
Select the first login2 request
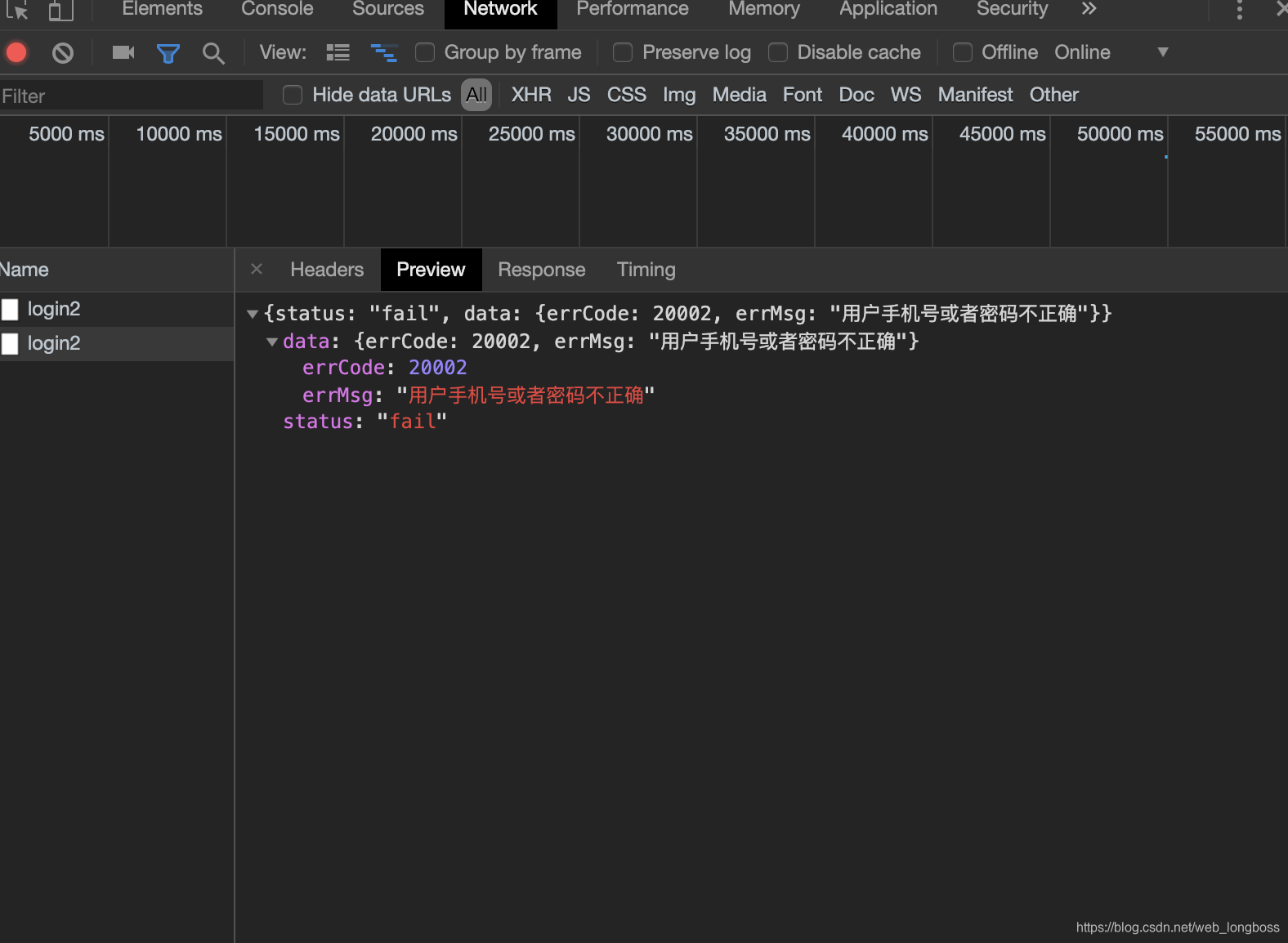(117, 309)
